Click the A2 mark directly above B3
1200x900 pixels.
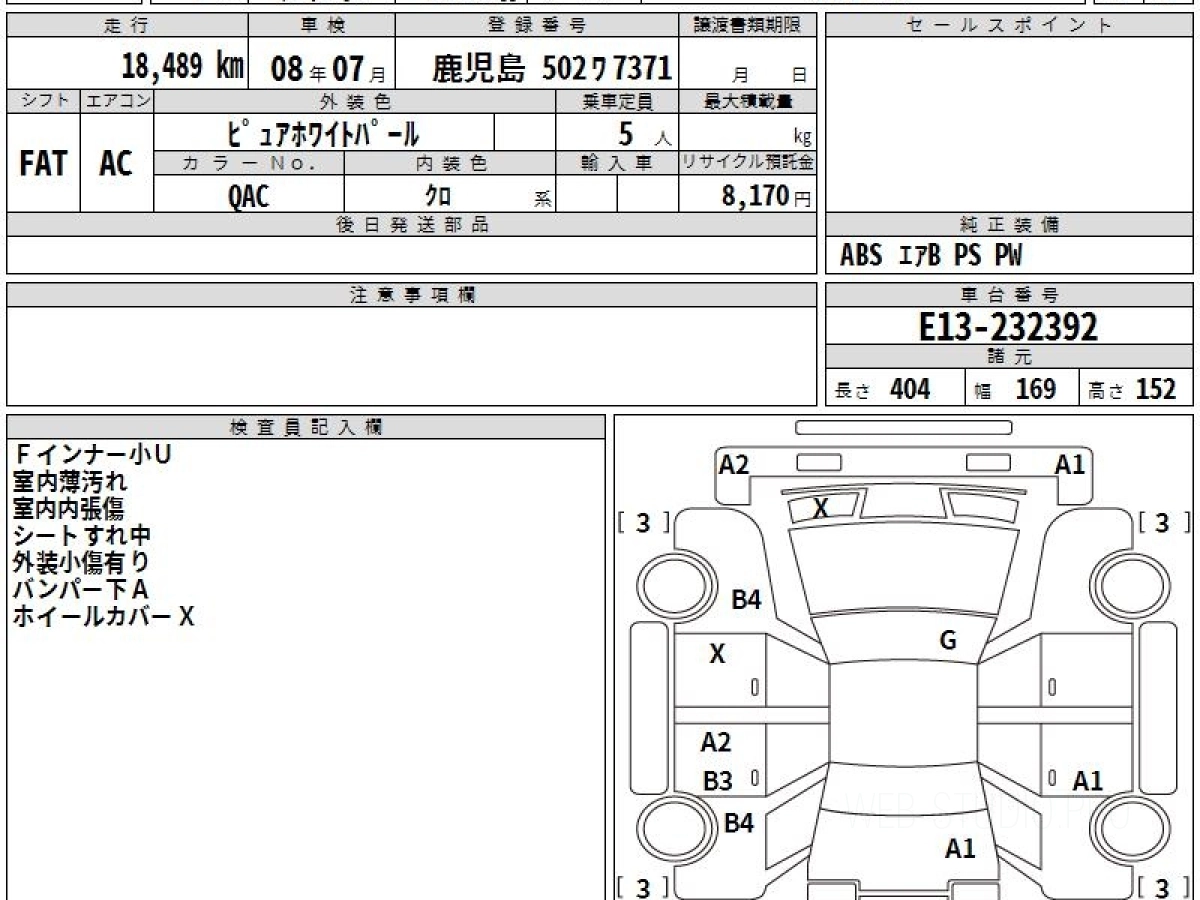tap(716, 742)
